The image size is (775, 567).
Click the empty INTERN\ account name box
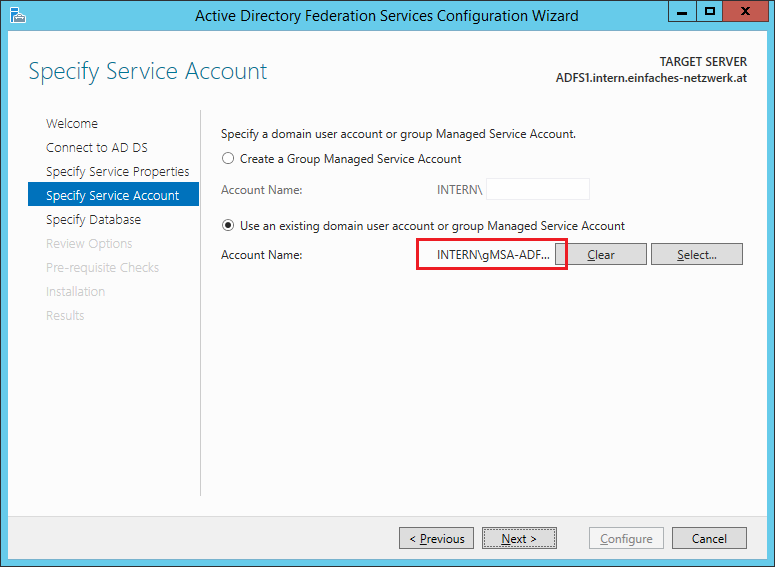click(x=538, y=189)
